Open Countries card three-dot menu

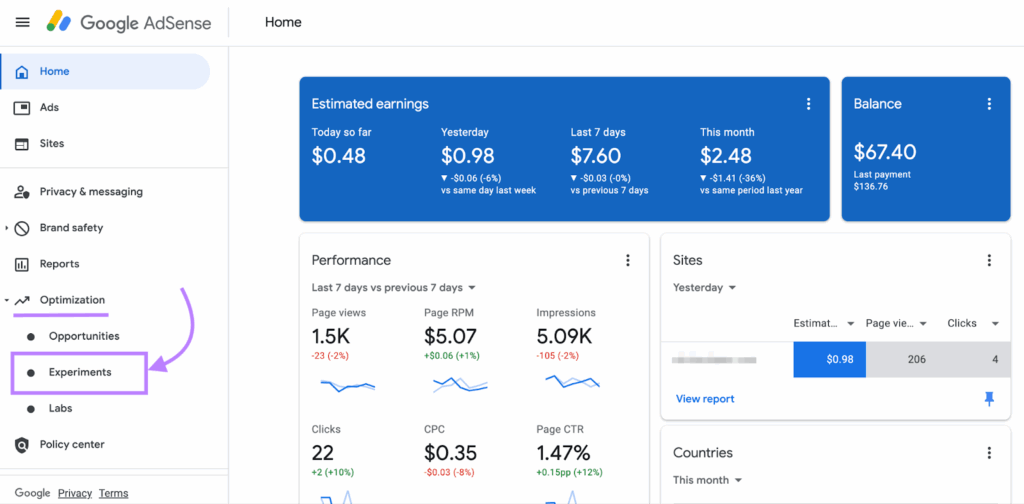[x=989, y=453]
